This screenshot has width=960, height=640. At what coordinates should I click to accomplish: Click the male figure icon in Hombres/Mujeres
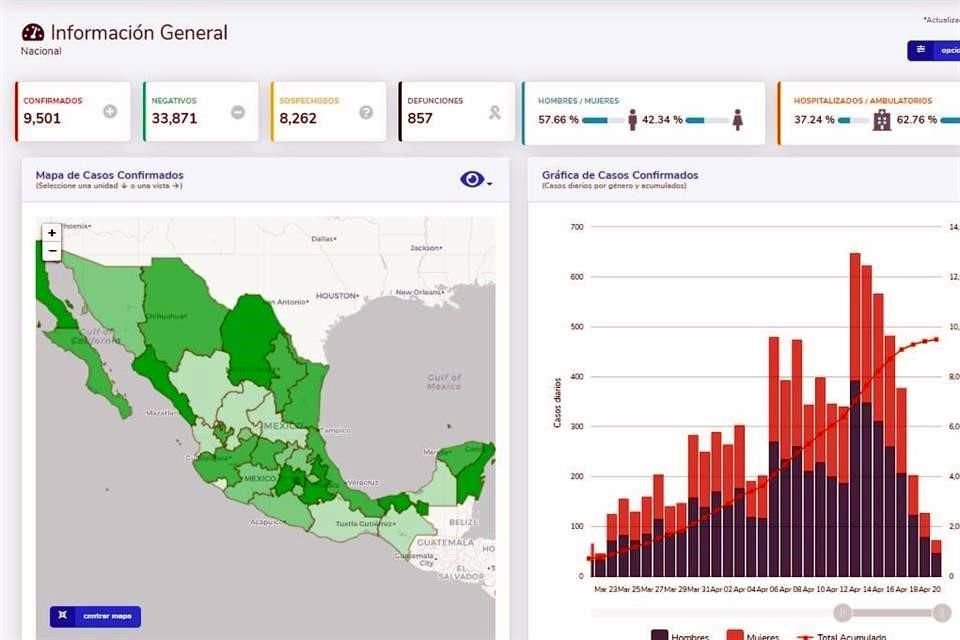632,120
